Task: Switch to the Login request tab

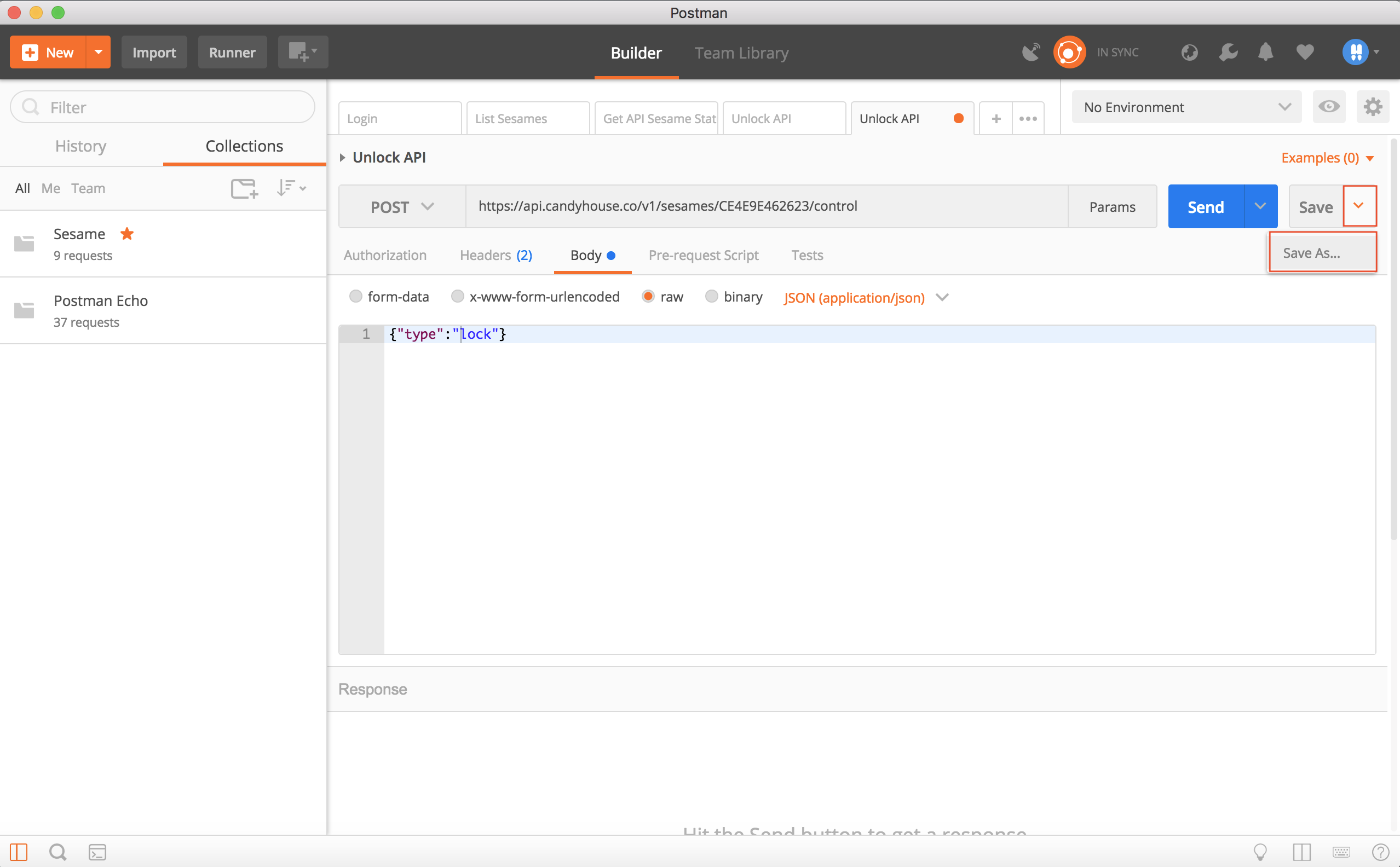Action: pos(400,118)
